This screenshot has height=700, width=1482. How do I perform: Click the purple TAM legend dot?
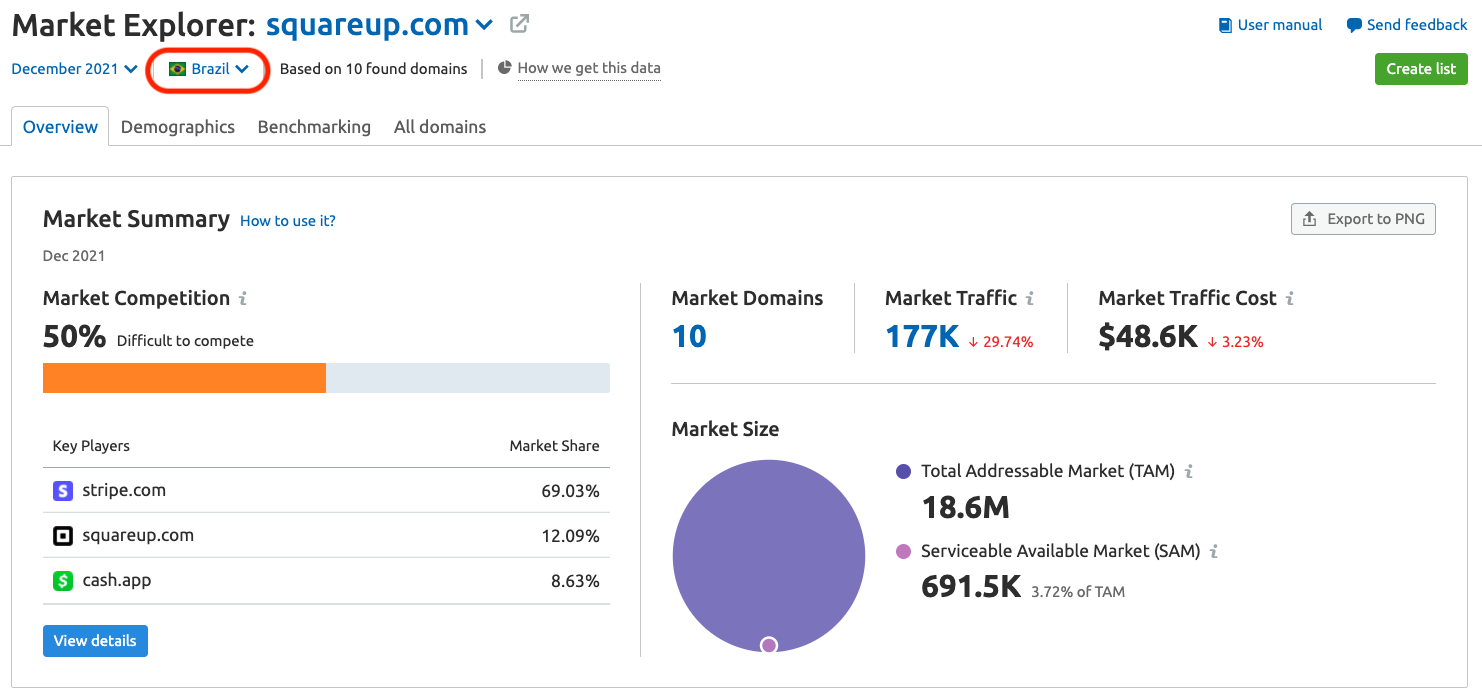tap(904, 471)
